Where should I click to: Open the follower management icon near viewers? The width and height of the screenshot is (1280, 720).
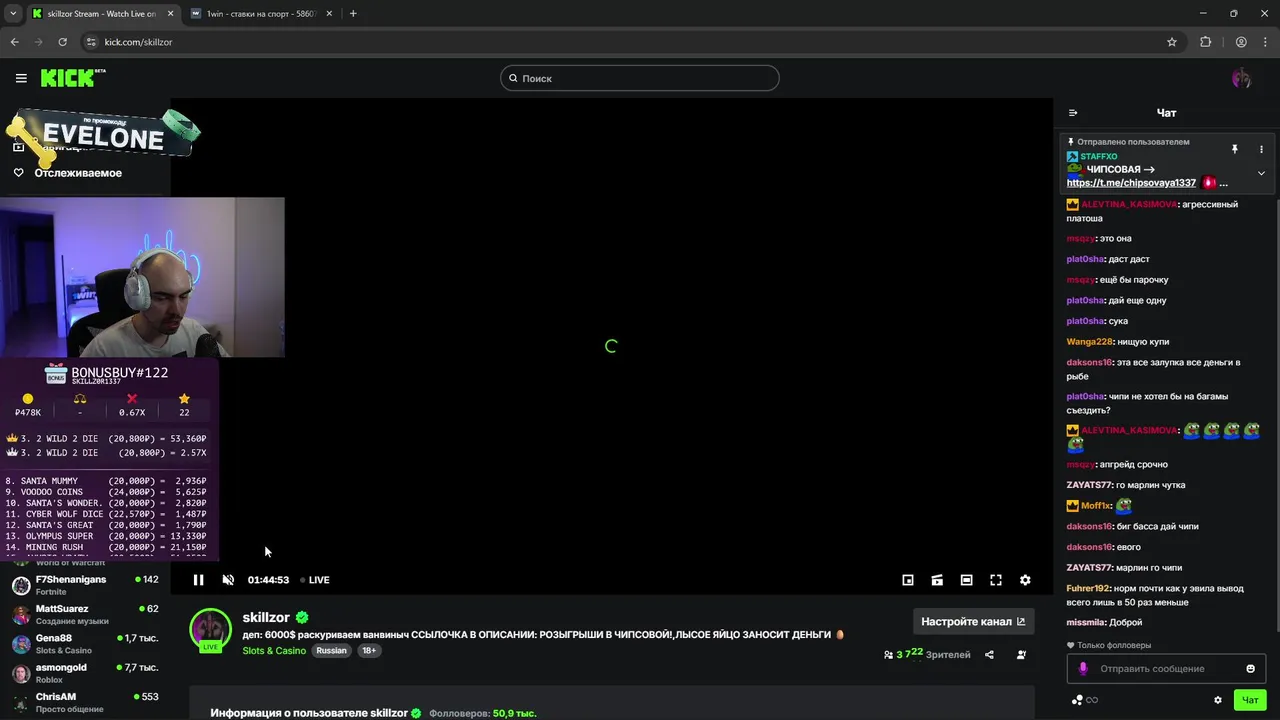[1021, 655]
